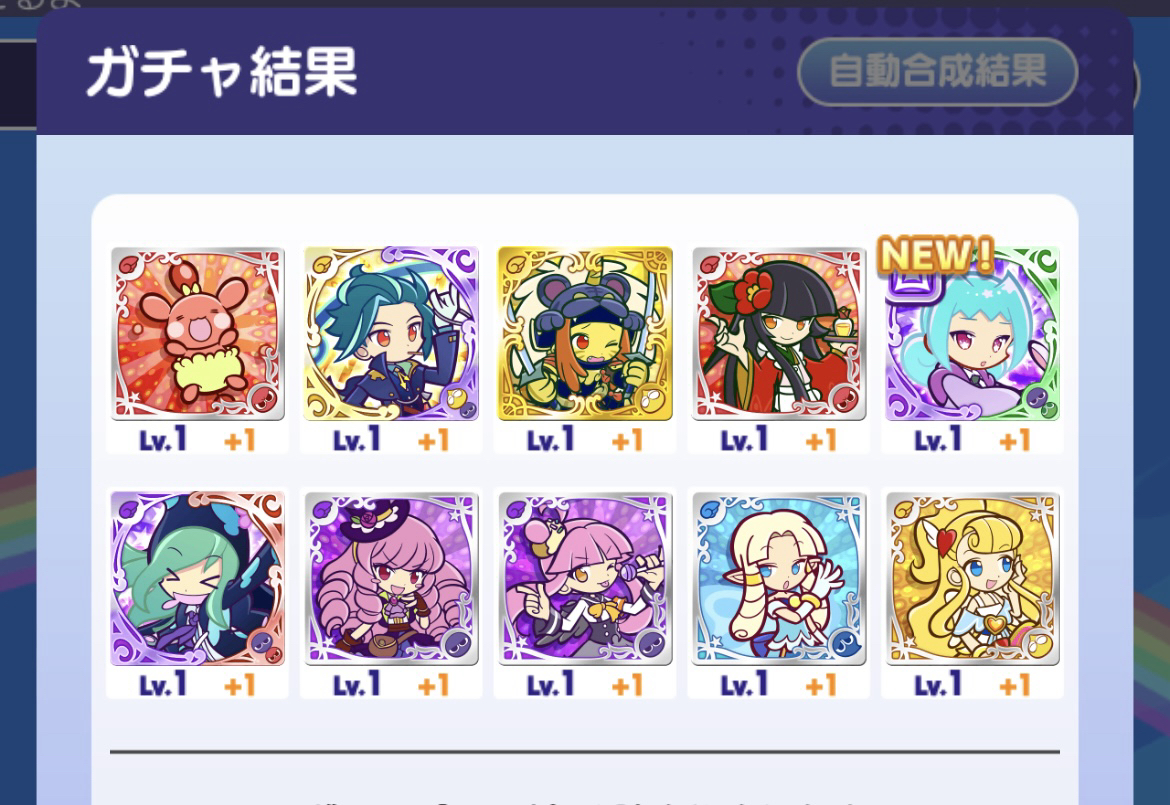Click Lv.1 label under blue elf card
Image resolution: width=1170 pixels, height=805 pixels.
(x=744, y=684)
